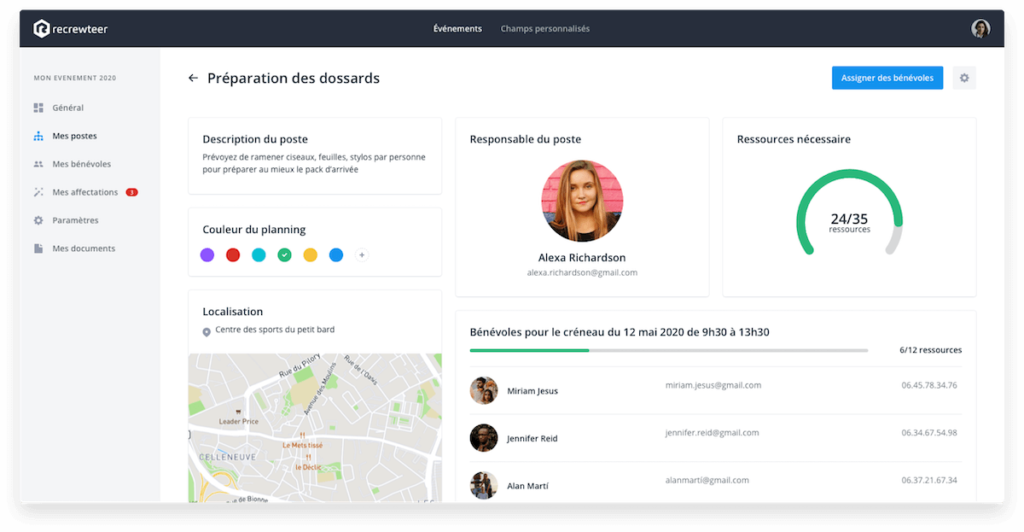Open post settings gear button

(964, 78)
